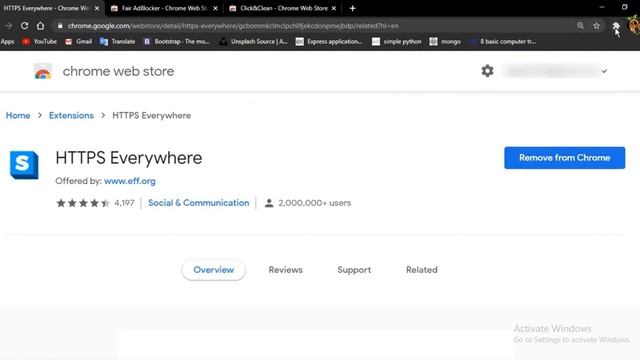The image size is (640, 360).
Task: View site lock security info icon
Action: (x=60, y=26)
